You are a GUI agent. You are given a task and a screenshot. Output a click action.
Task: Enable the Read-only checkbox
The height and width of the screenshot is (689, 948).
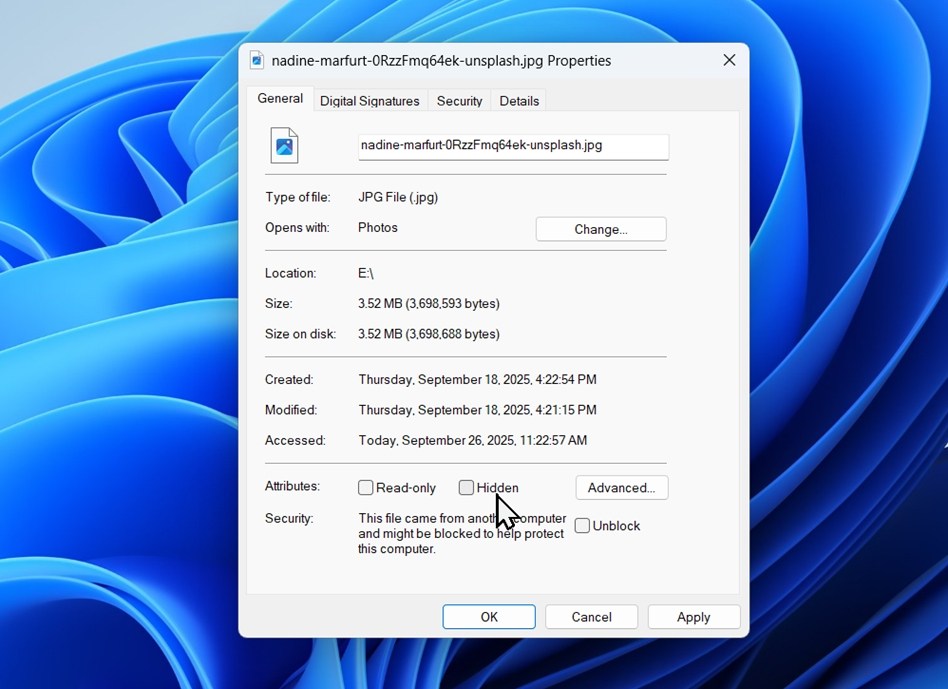(366, 488)
